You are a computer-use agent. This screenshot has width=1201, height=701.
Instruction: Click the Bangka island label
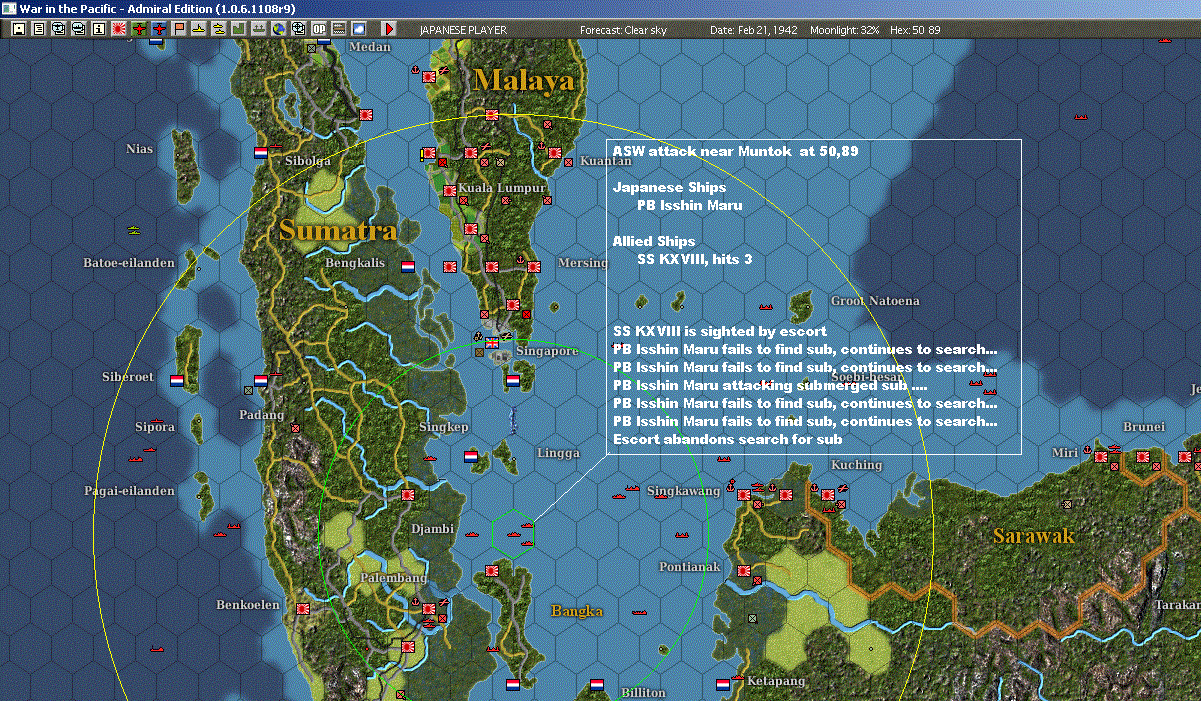577,610
